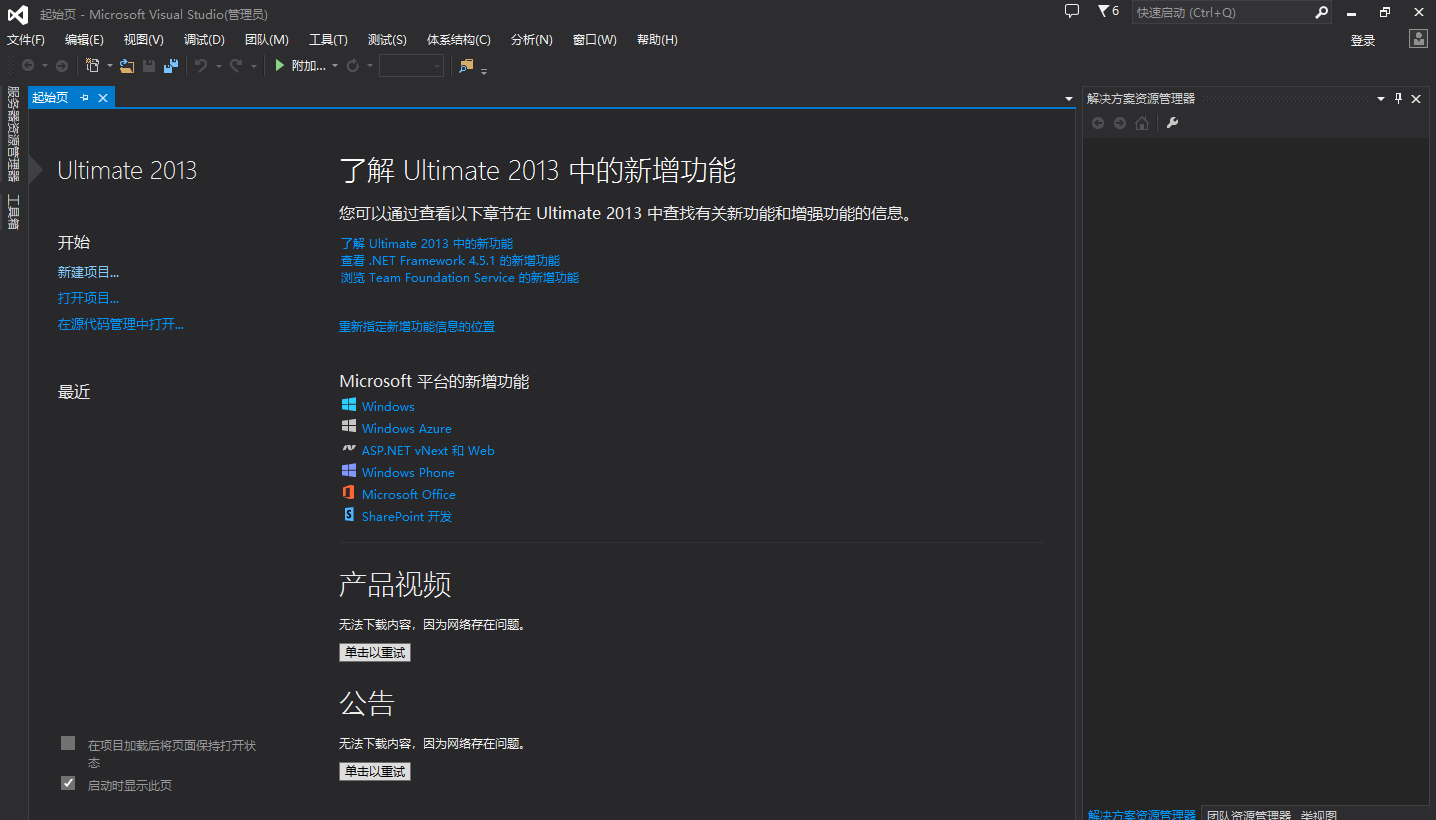Open the 解决方案资源管理器 window position dropdown

click(x=1381, y=98)
